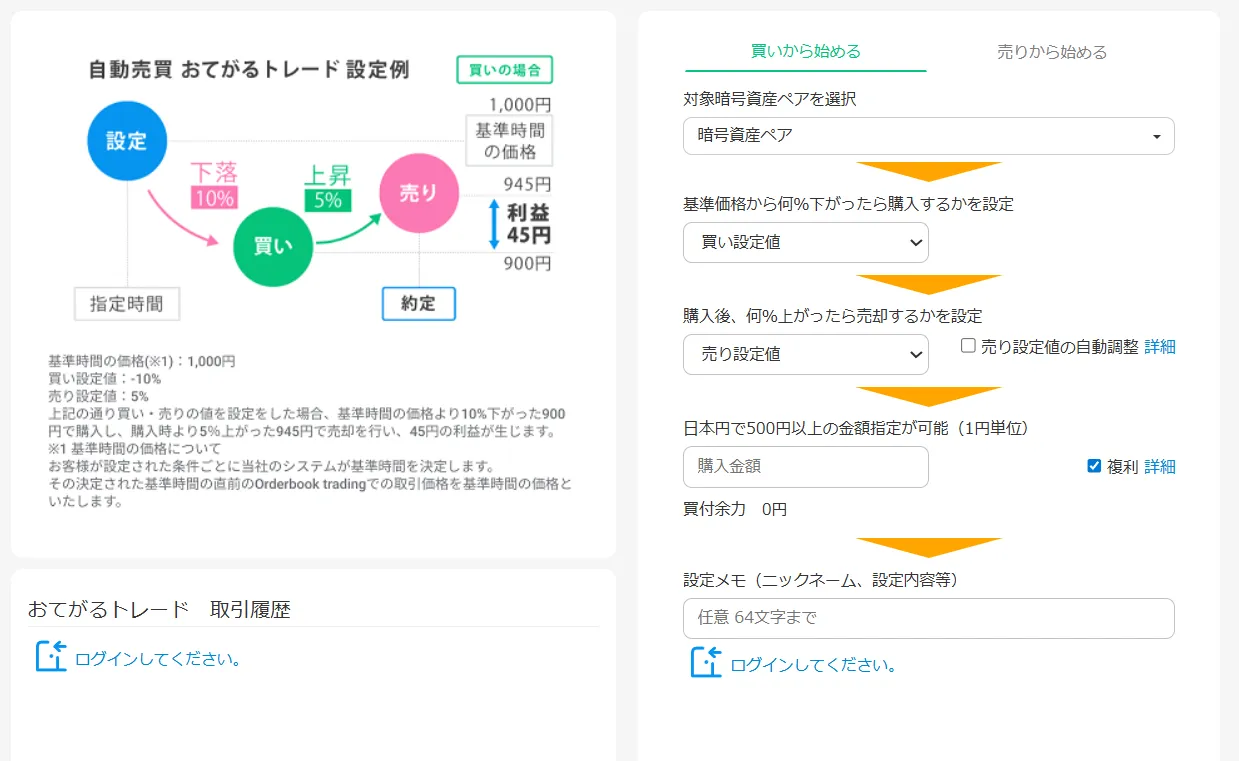Click the green 買い circle in the diagram

coord(273,246)
